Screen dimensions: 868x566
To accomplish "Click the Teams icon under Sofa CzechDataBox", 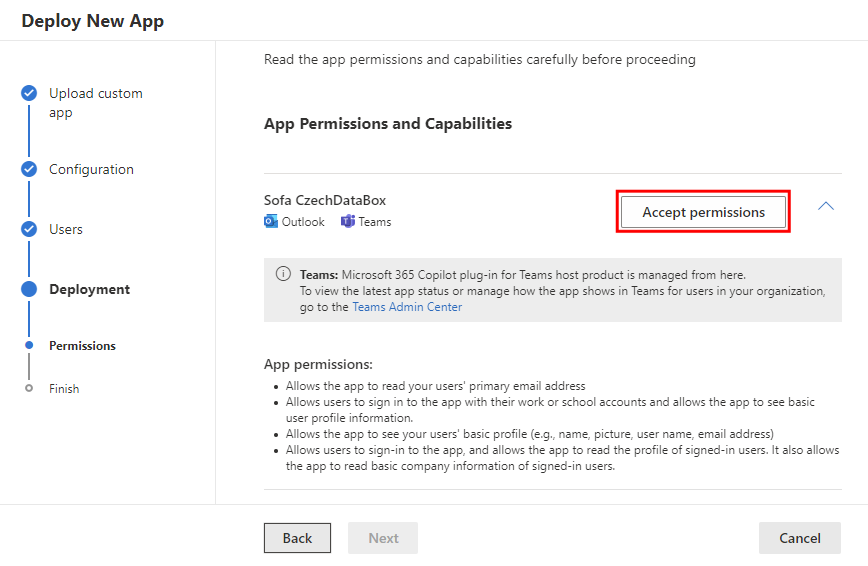I will [x=348, y=222].
